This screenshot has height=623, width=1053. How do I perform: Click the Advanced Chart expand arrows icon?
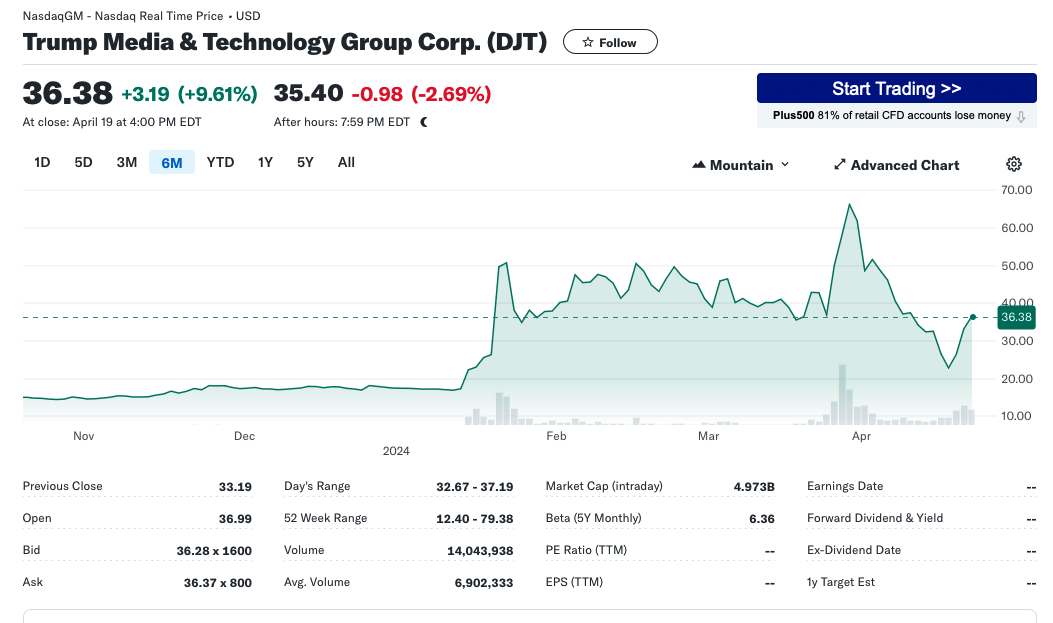click(839, 164)
